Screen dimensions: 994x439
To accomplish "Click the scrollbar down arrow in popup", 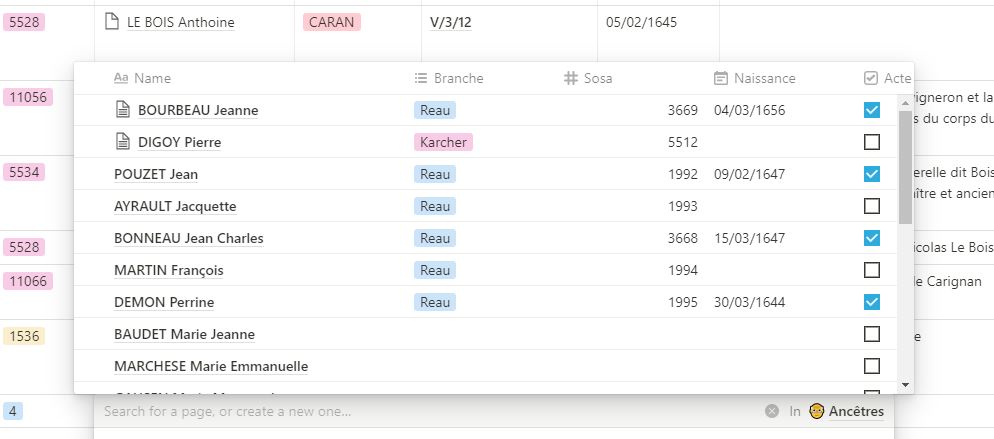I will [x=905, y=385].
